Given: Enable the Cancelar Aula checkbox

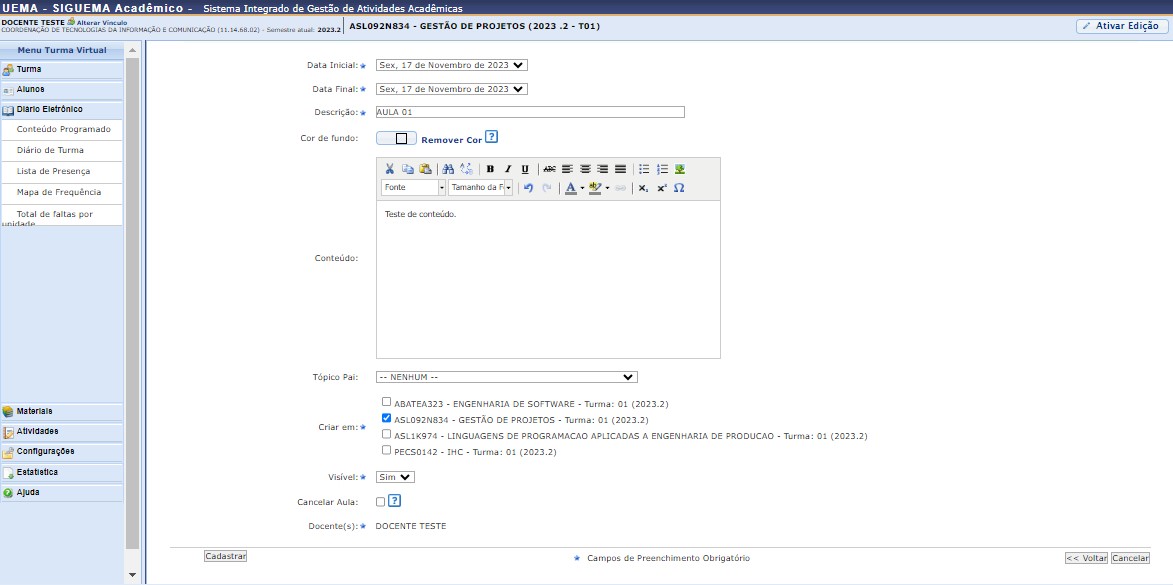Looking at the screenshot, I should [380, 502].
